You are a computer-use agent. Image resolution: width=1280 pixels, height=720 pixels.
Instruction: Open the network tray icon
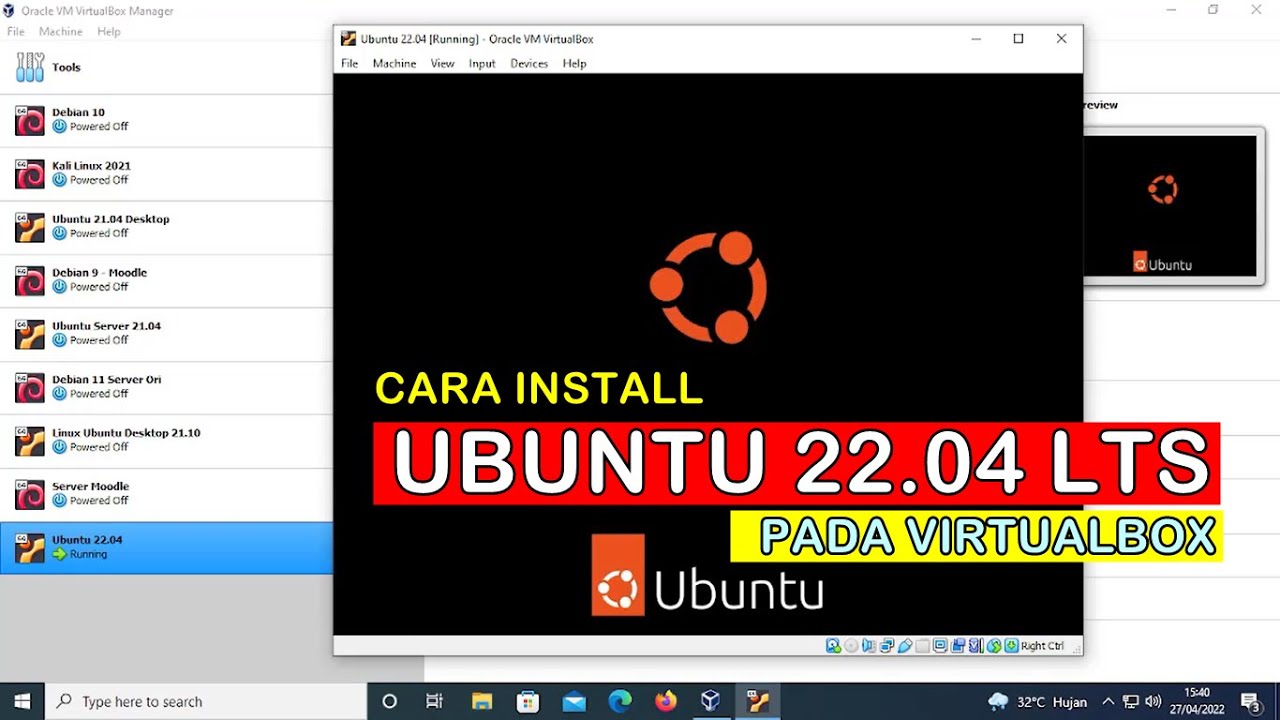point(1131,702)
